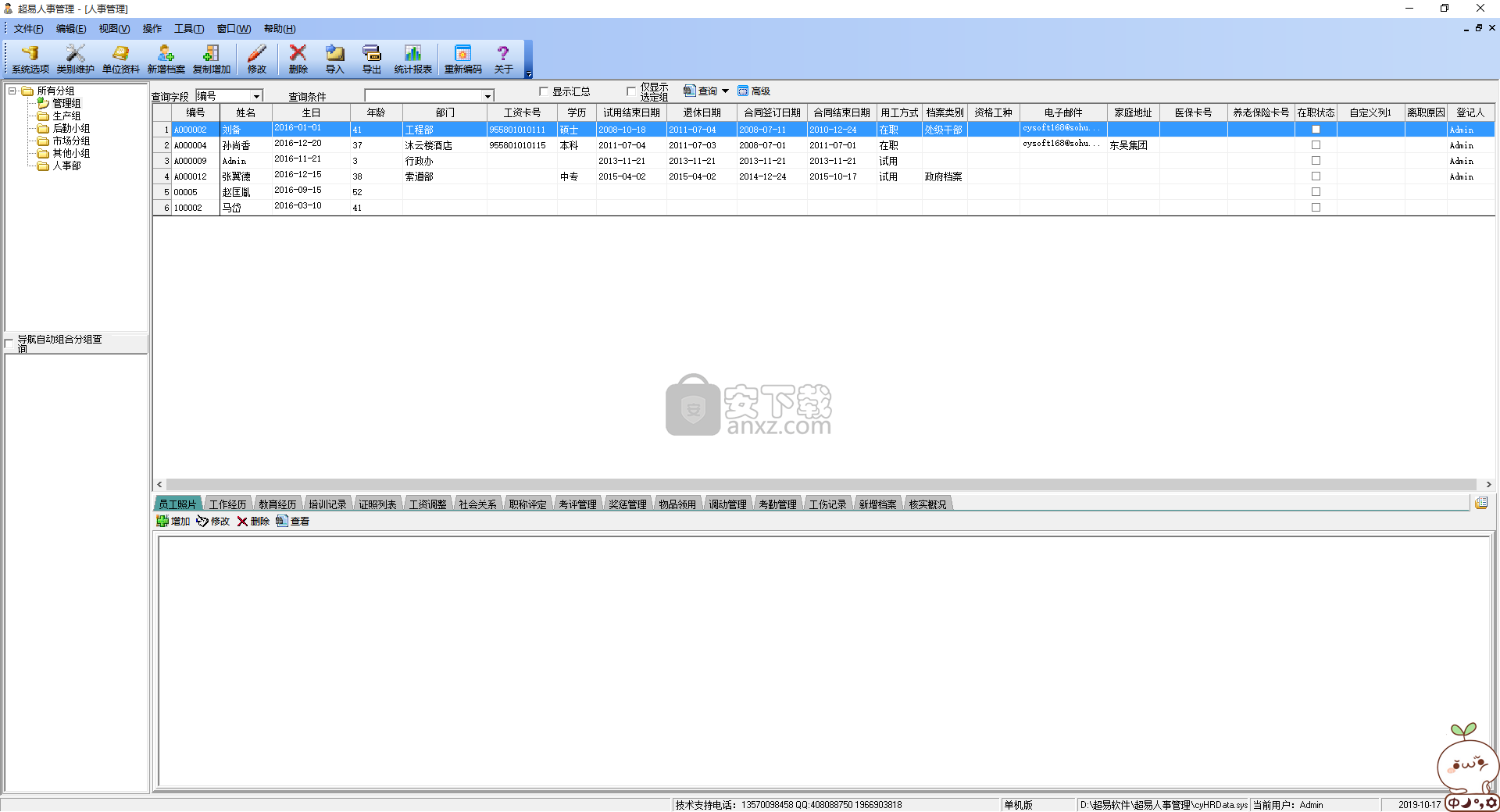Viewport: 1500px width, 812px height.
Task: Toggle 在职状态 checkbox for 刘备 row
Action: point(1316,130)
